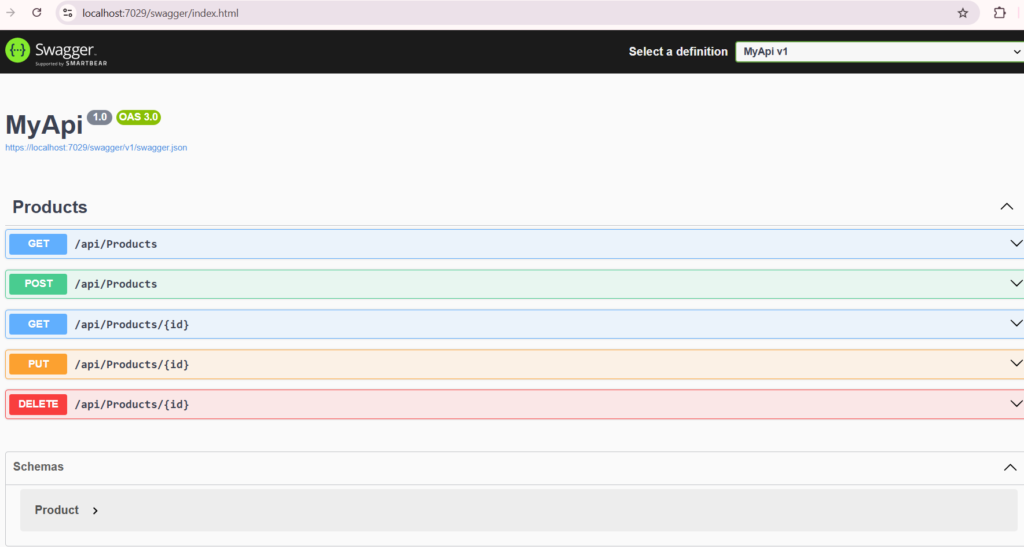Open site information icon in address bar

pos(67,12)
